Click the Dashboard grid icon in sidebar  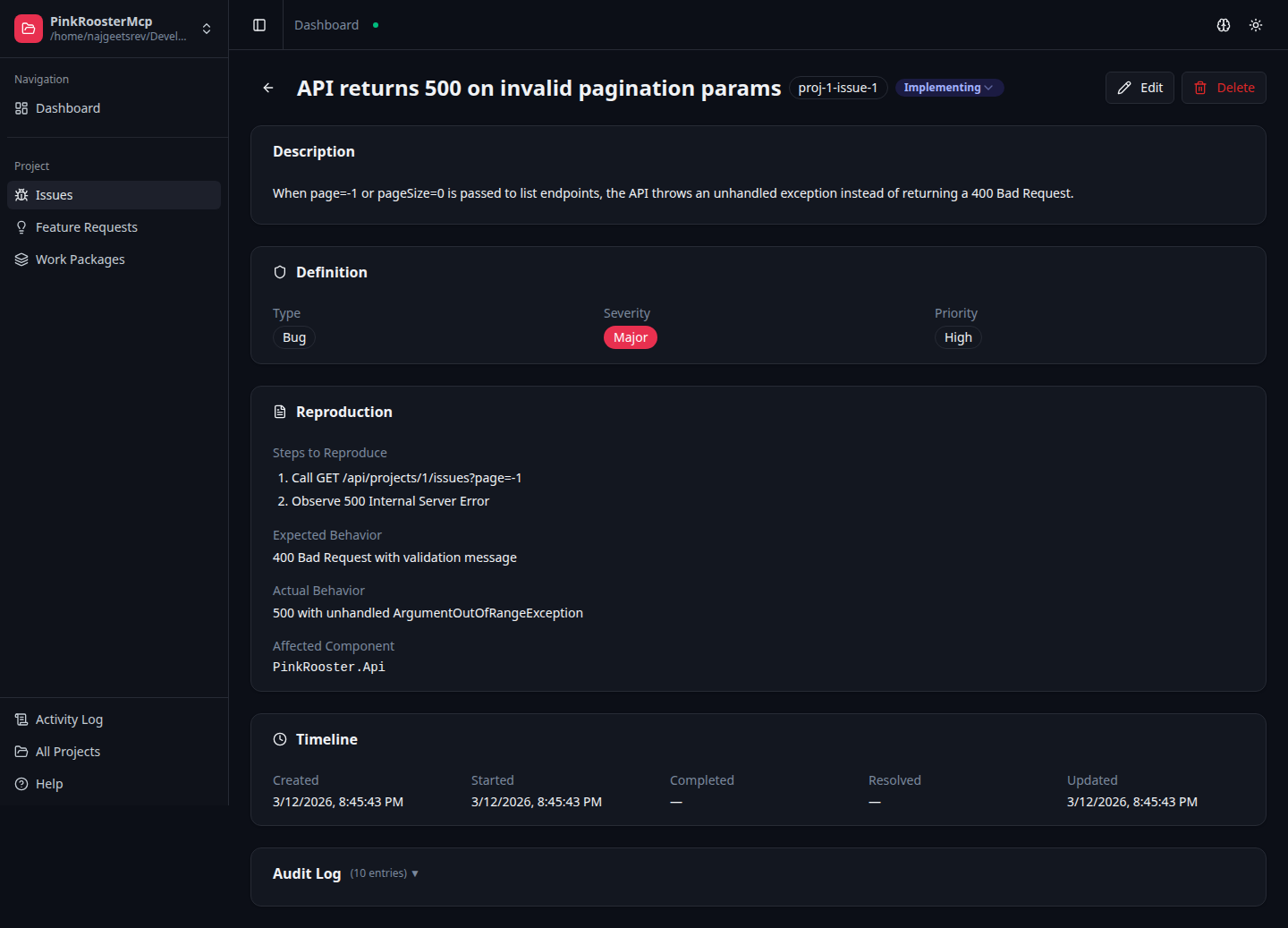(x=21, y=108)
